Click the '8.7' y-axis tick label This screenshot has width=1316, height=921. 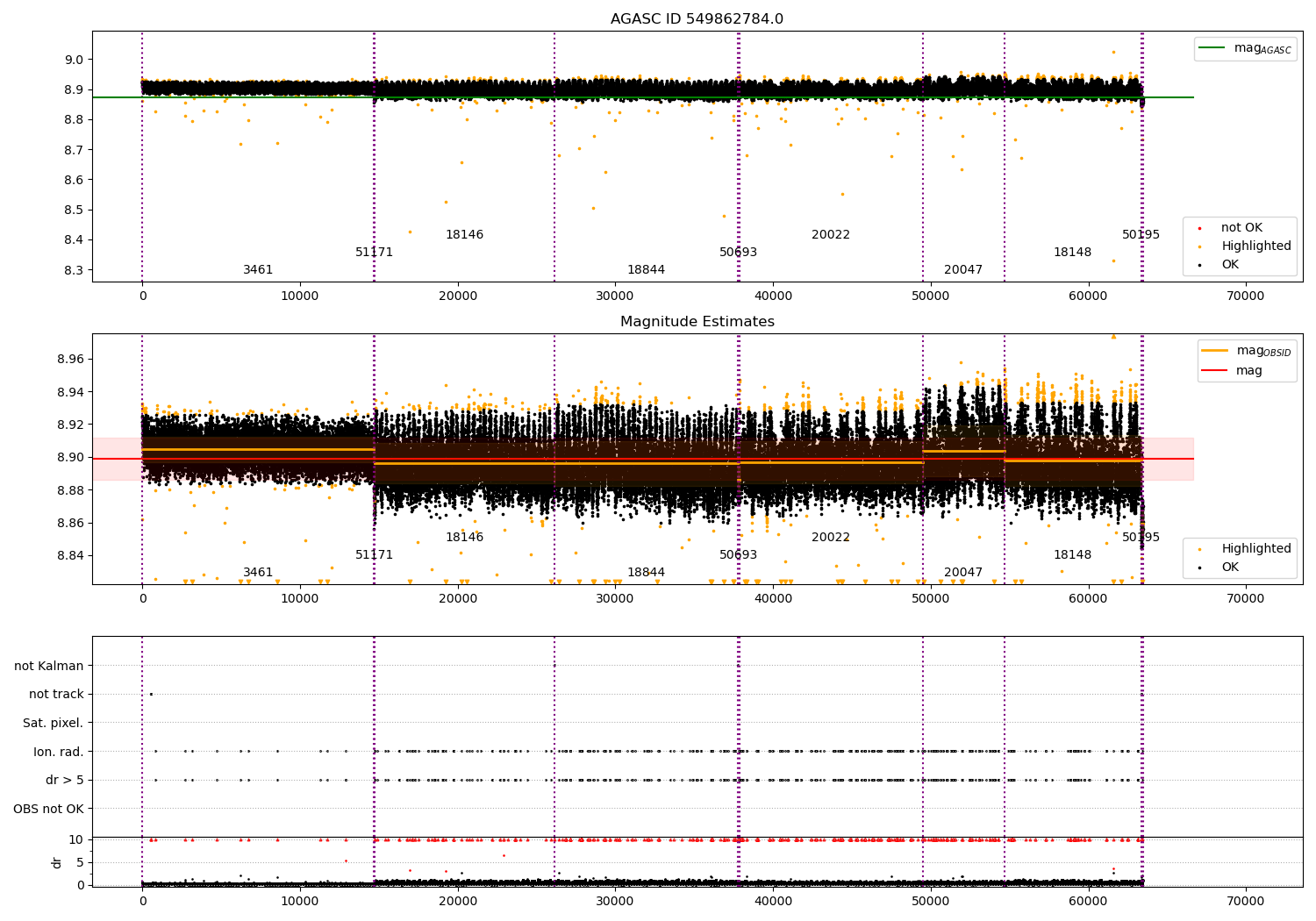pyautogui.click(x=73, y=150)
